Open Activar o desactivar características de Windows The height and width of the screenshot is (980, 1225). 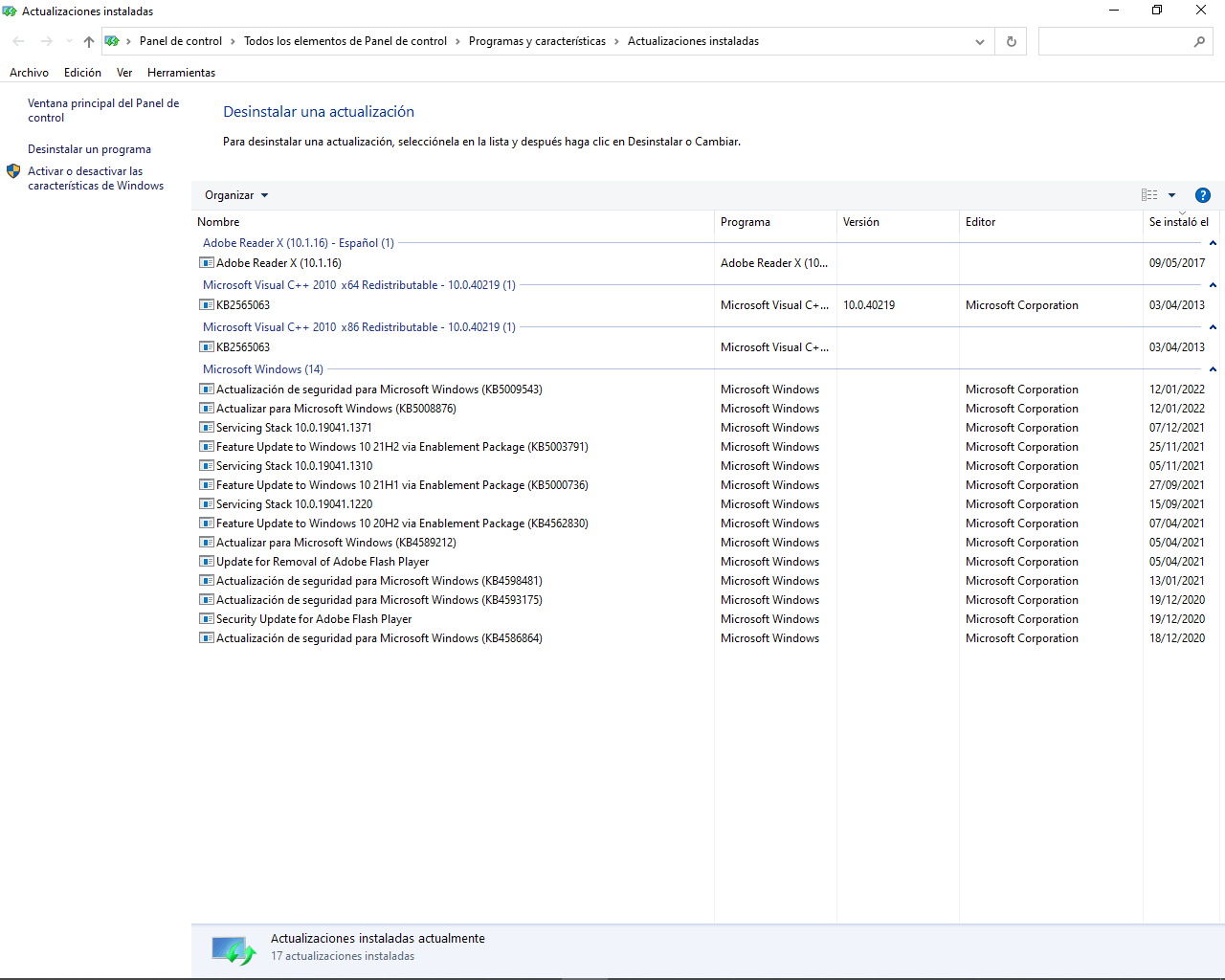point(96,178)
